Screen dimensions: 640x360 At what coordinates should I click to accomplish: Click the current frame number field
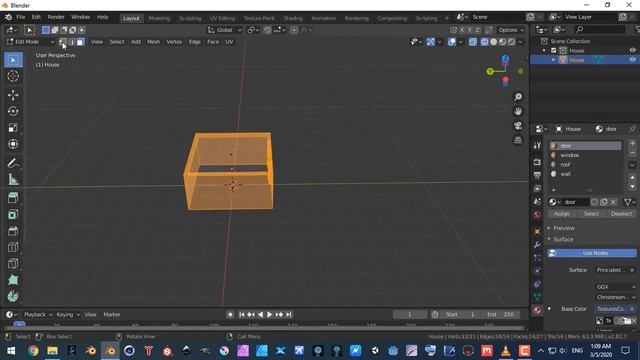(x=410, y=315)
